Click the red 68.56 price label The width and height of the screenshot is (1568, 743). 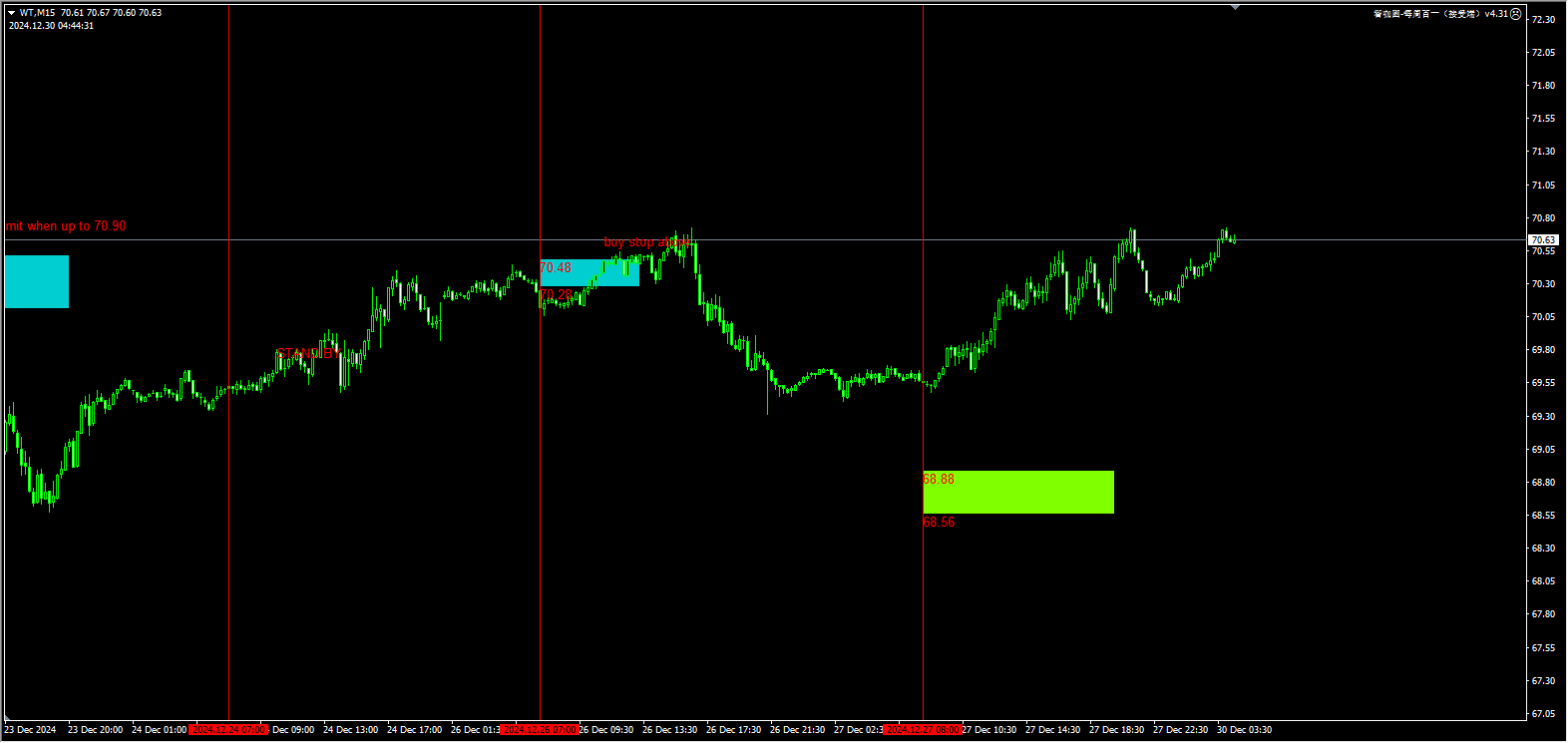[939, 522]
